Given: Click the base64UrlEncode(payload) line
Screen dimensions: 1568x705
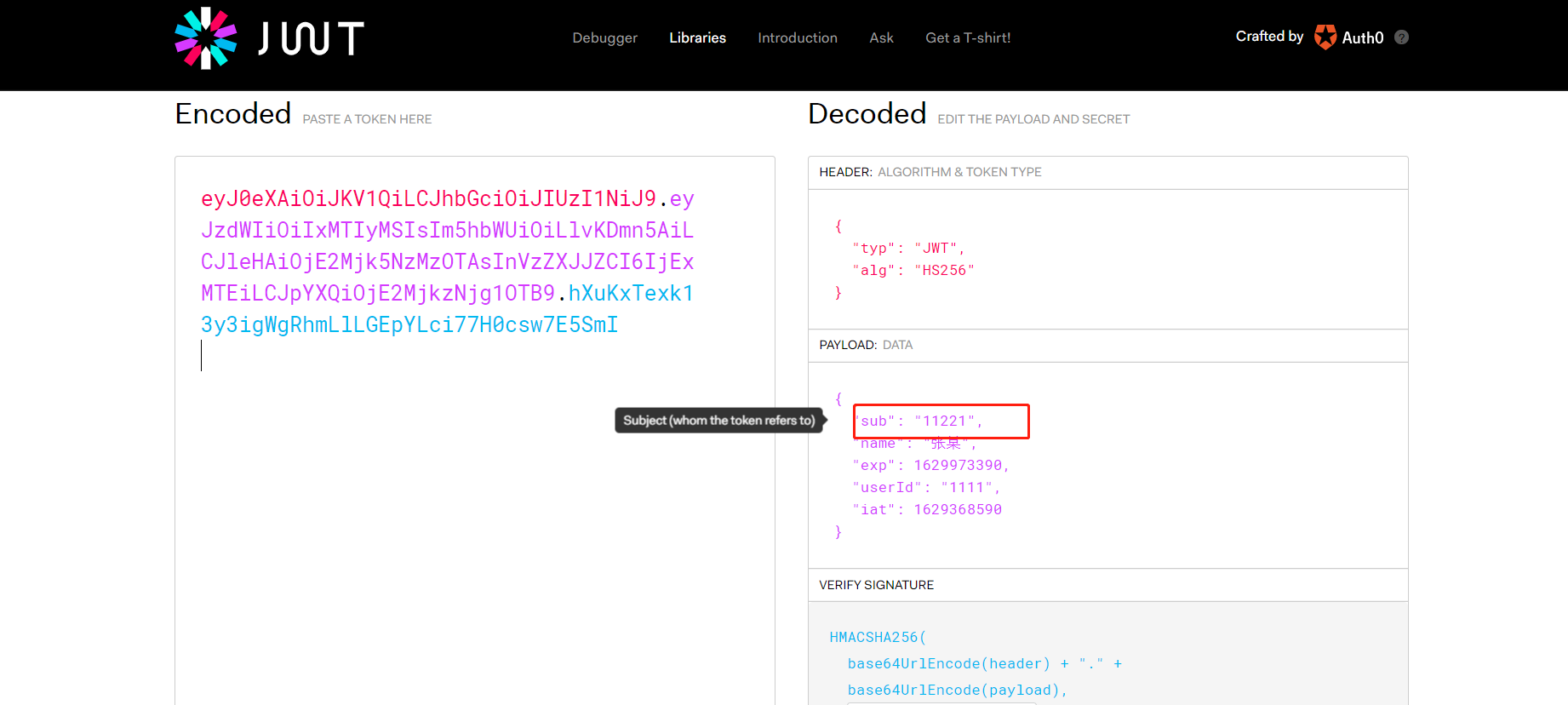Looking at the screenshot, I should (958, 690).
